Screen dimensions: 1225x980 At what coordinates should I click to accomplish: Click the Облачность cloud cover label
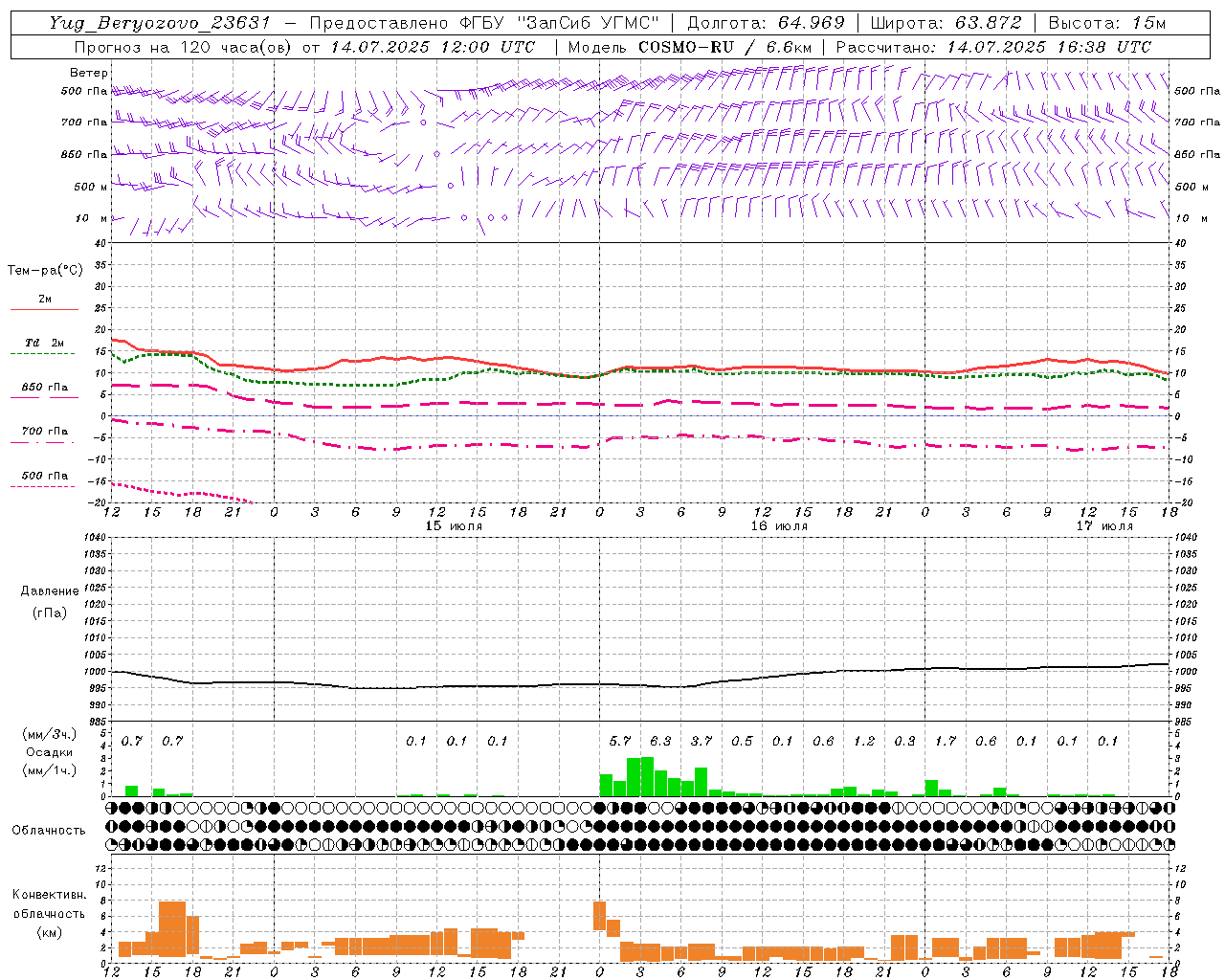click(x=49, y=831)
